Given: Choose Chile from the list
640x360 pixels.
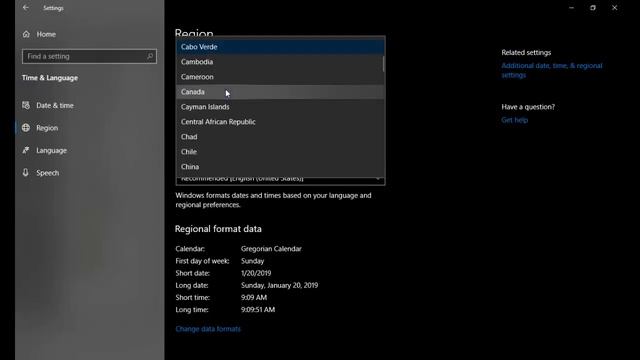Looking at the screenshot, I should coord(280,152).
